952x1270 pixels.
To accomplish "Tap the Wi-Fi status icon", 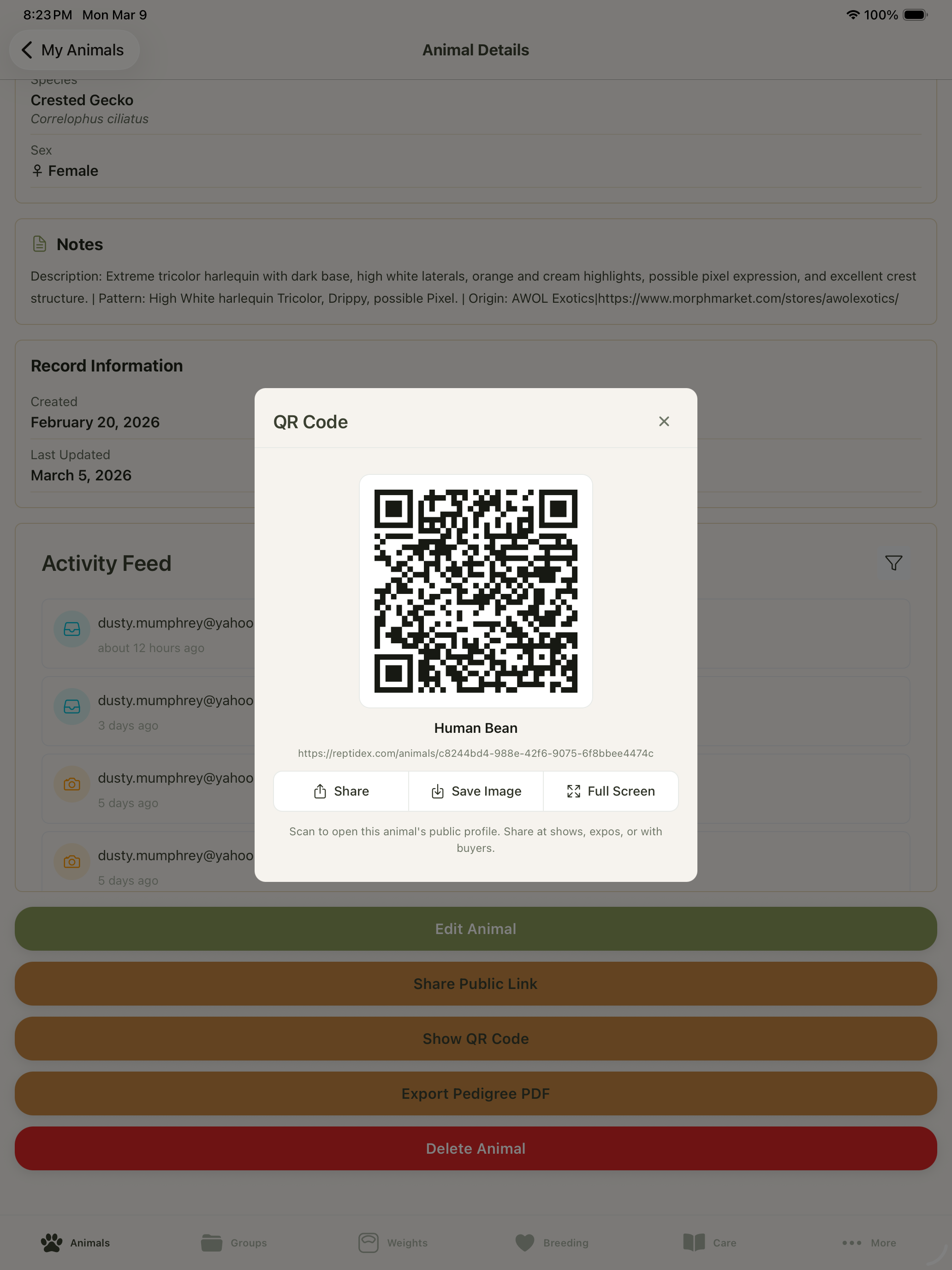I will [853, 15].
